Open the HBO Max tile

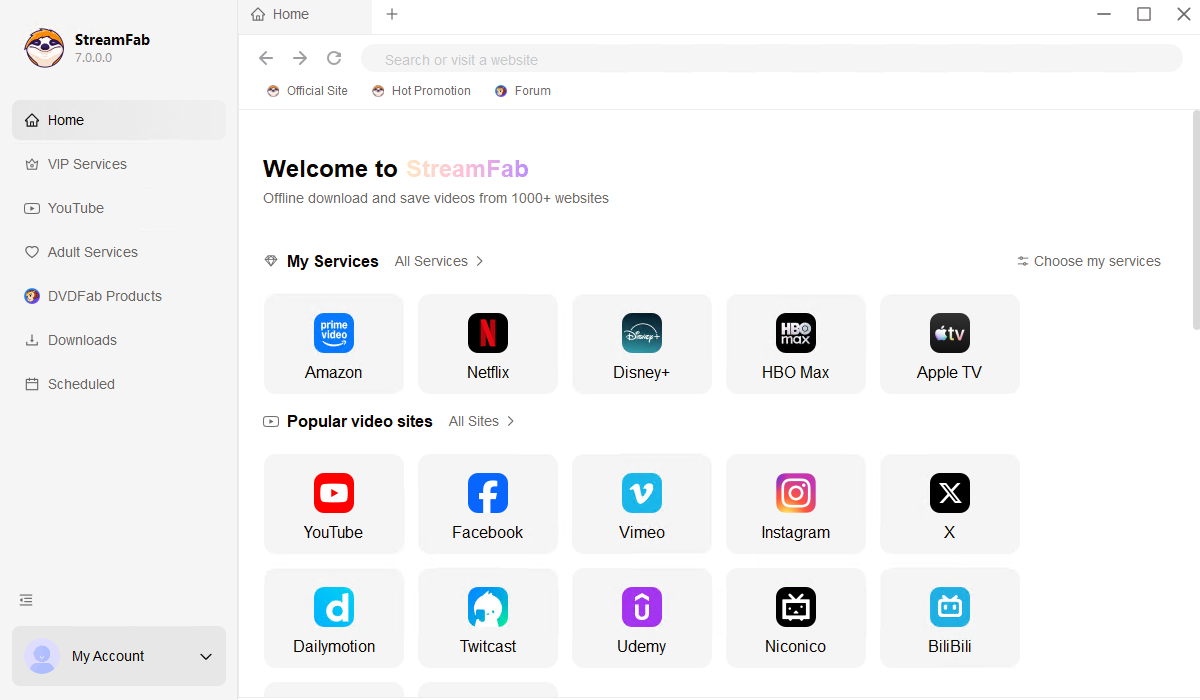796,343
